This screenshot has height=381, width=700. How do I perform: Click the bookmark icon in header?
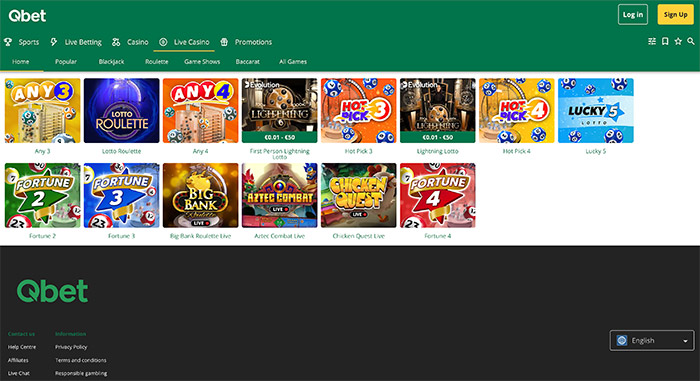pos(665,42)
